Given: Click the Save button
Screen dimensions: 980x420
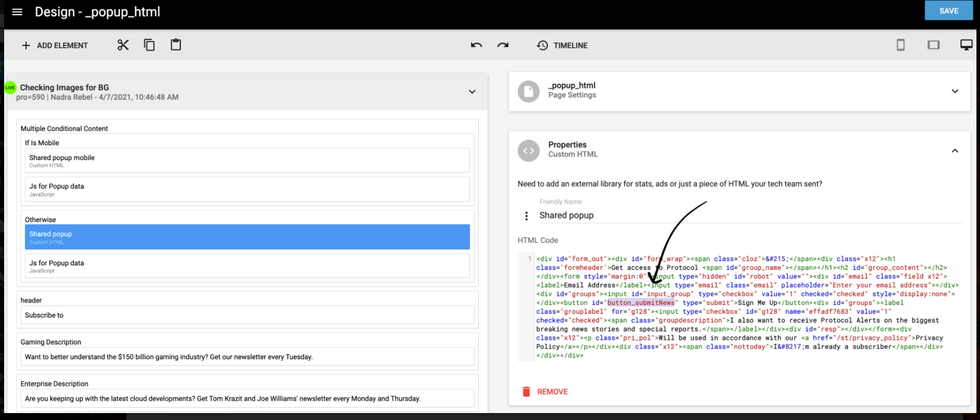Looking at the screenshot, I should (x=948, y=11).
